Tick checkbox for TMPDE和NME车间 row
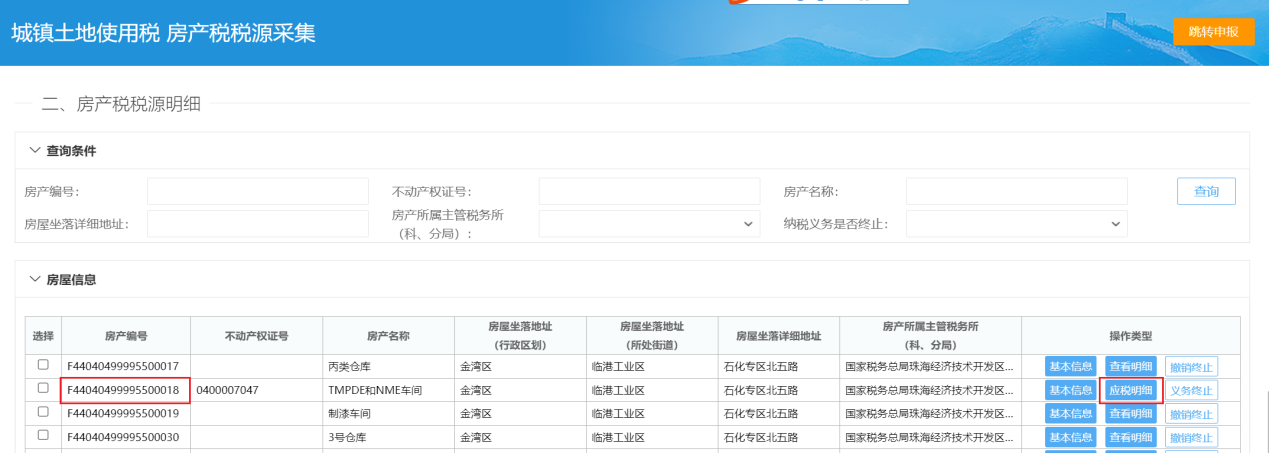The image size is (1269, 453). pyautogui.click(x=43, y=388)
